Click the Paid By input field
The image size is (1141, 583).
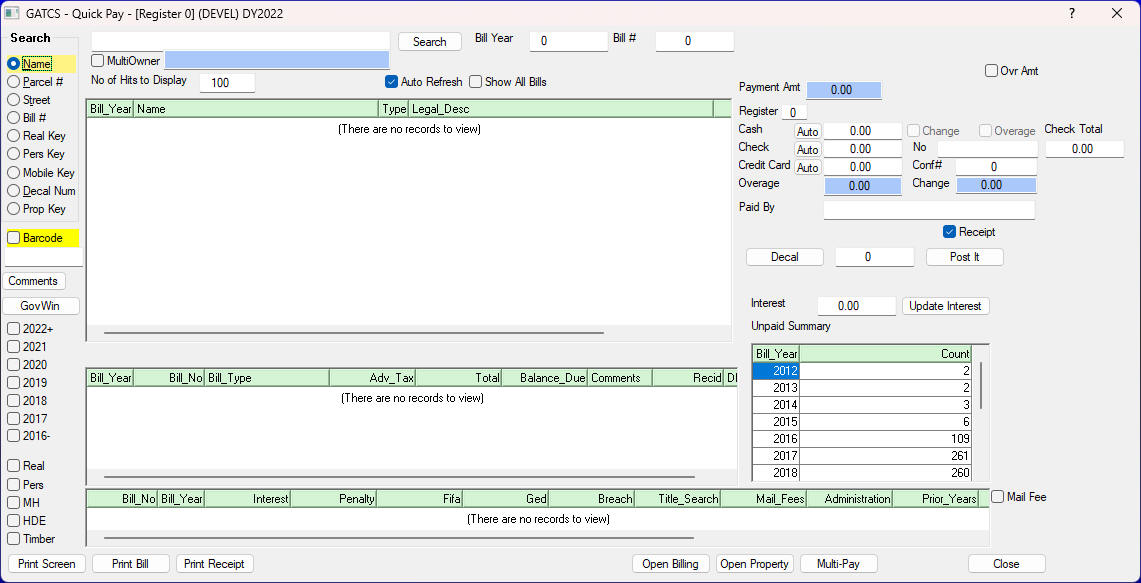click(x=928, y=210)
